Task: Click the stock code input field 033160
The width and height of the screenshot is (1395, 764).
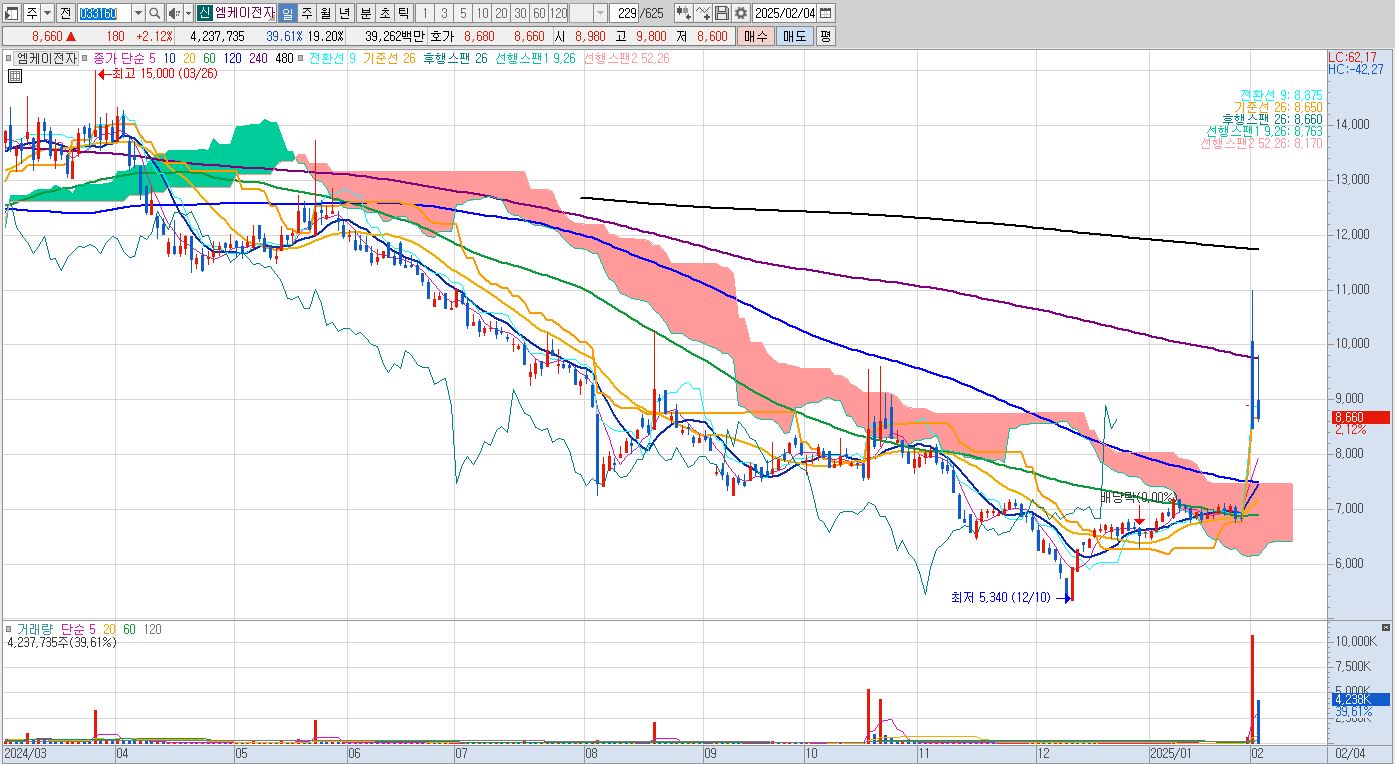Action: [x=104, y=13]
